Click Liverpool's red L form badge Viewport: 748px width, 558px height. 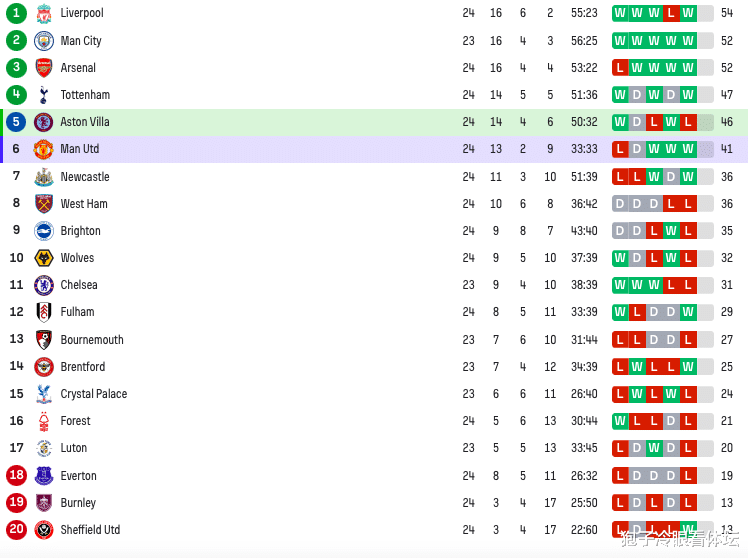tap(671, 13)
